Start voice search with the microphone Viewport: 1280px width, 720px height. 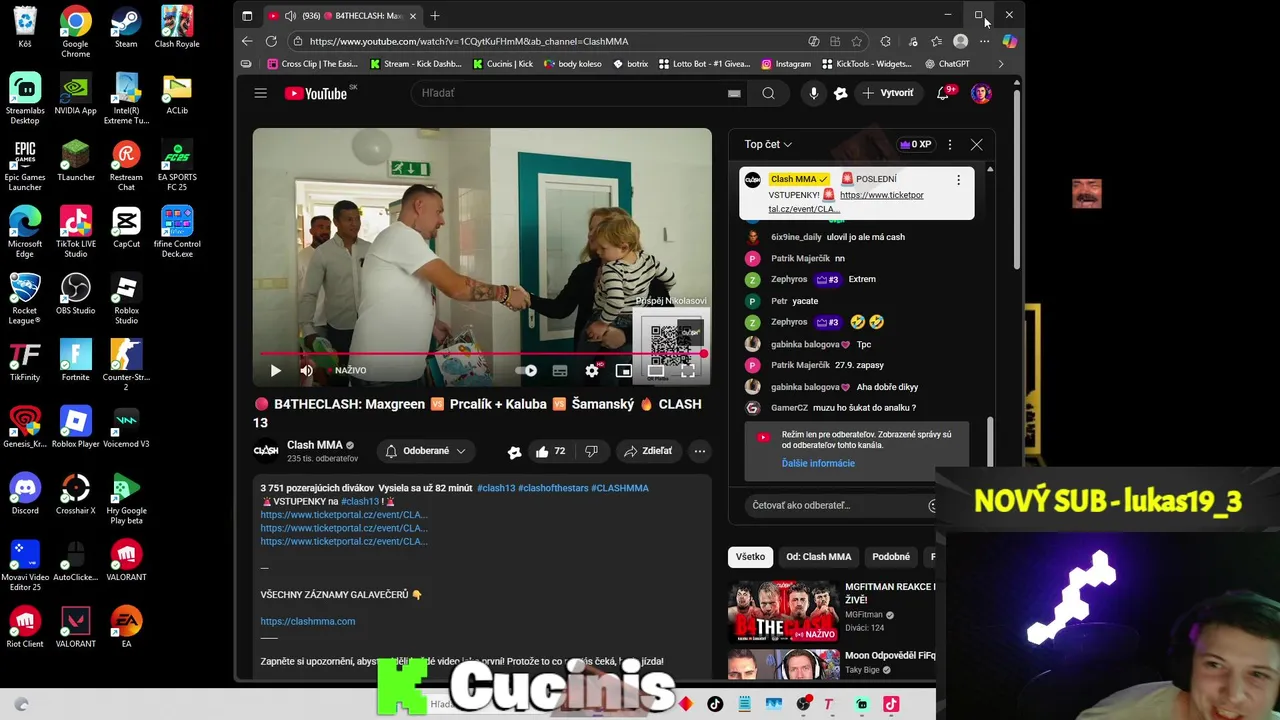coord(814,93)
